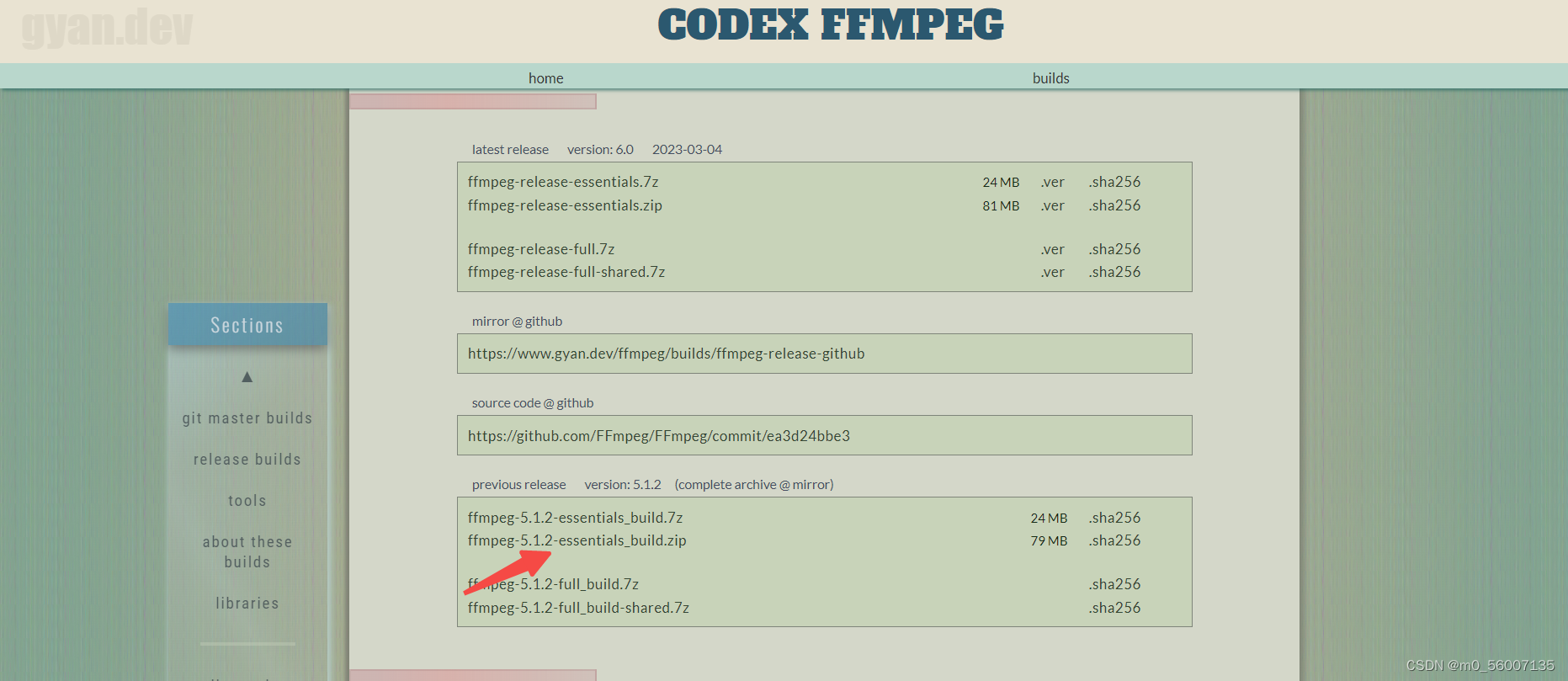Jump to libraries section
Viewport: 1568px width, 681px height.
[x=247, y=604]
